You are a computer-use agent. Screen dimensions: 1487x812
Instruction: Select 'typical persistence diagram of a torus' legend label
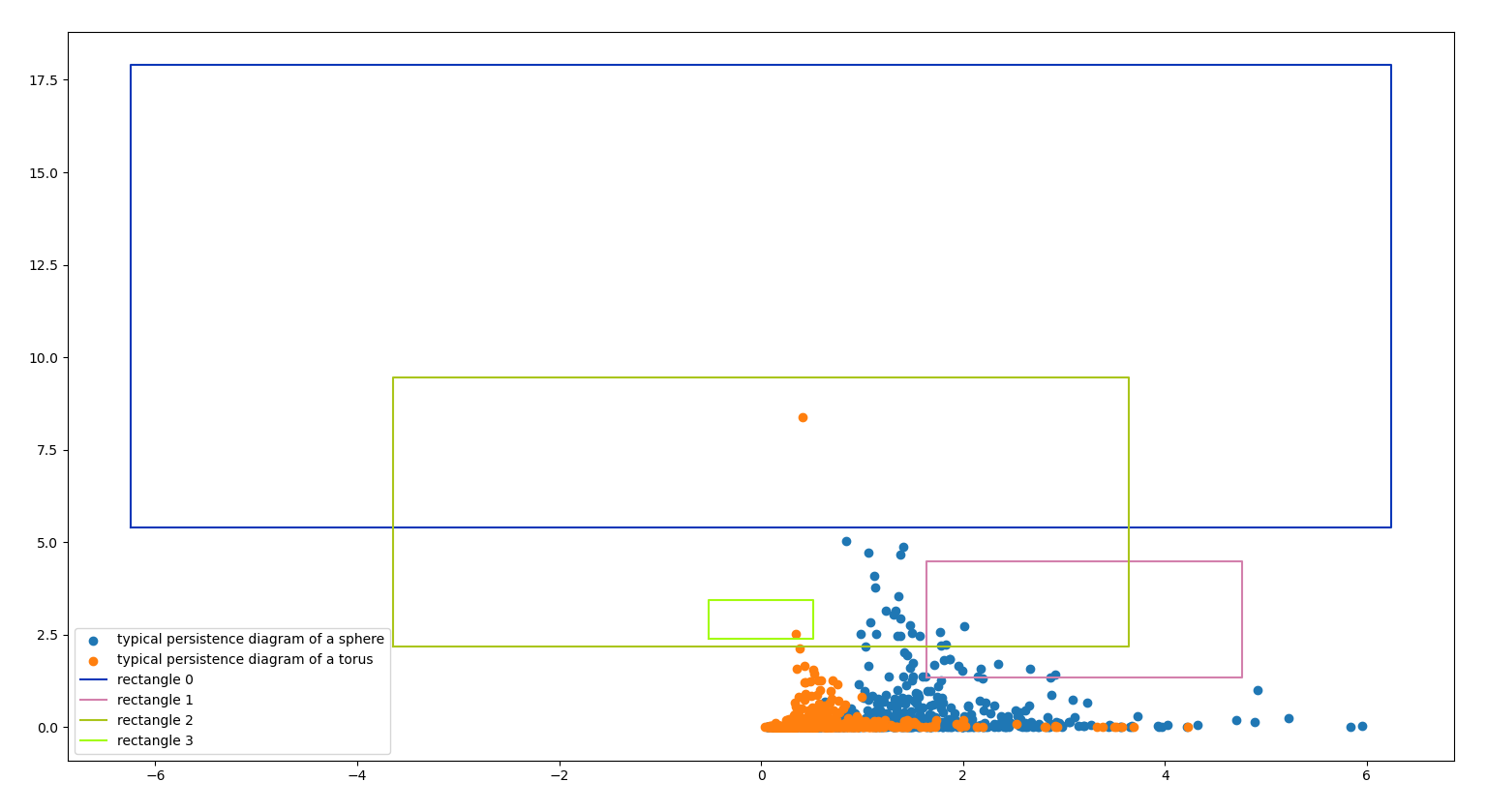tap(245, 660)
